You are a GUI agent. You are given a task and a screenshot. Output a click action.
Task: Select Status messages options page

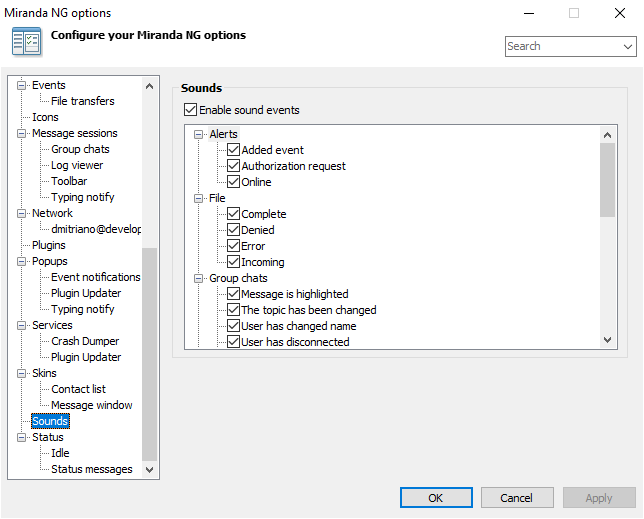click(x=92, y=469)
